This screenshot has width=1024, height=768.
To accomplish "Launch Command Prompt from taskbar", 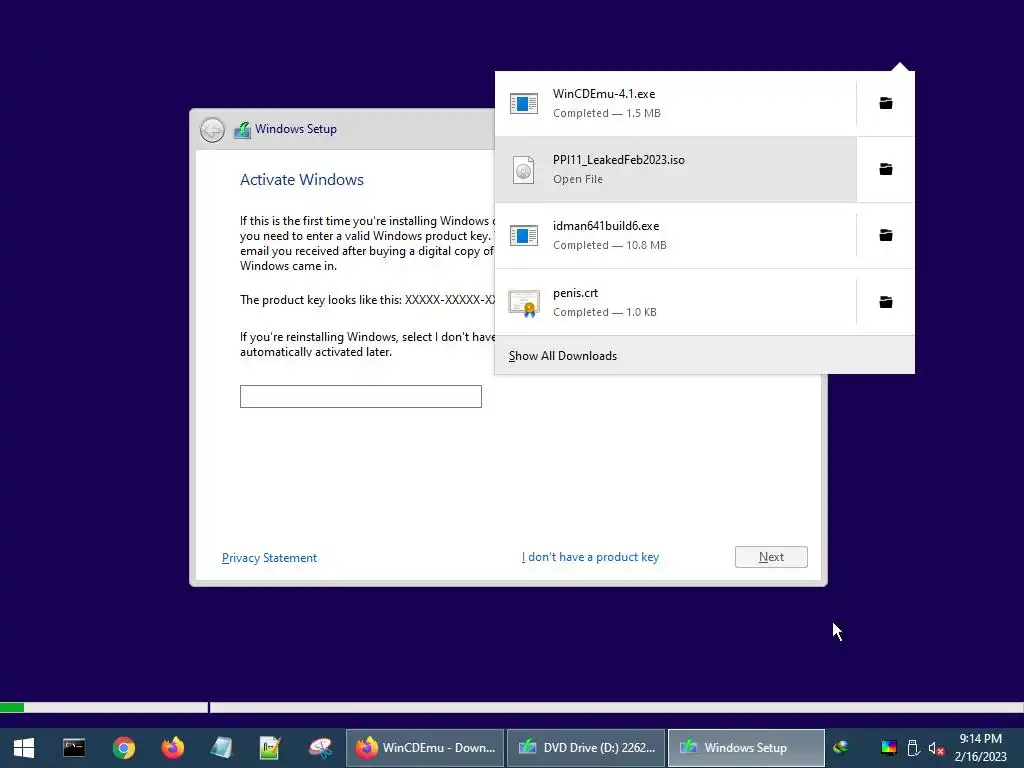I will point(74,748).
